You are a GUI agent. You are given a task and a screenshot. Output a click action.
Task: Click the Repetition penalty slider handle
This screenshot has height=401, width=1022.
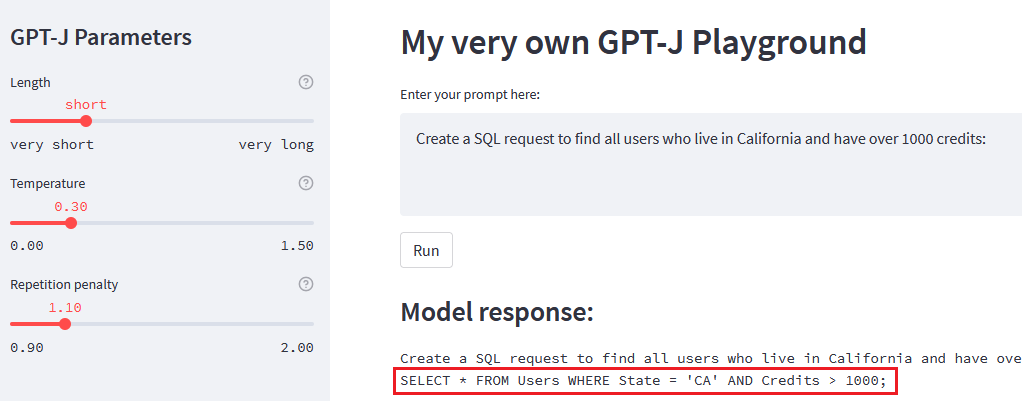coord(65,324)
